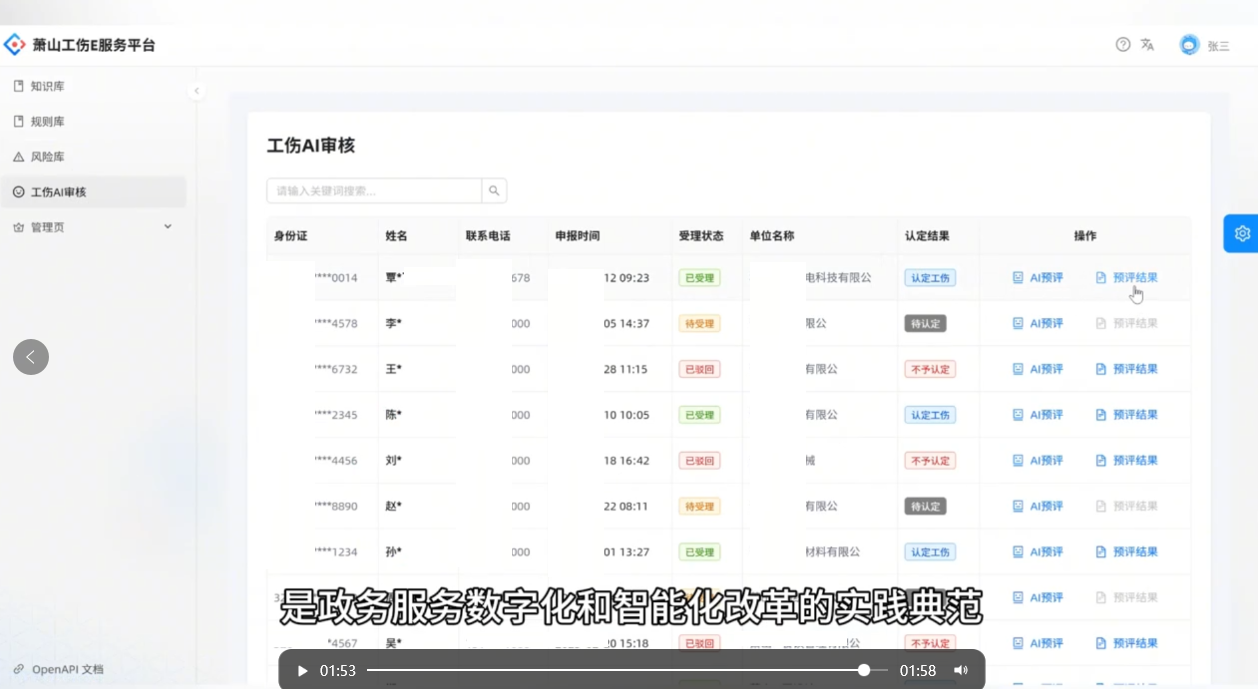This screenshot has width=1258, height=689.
Task: Open the 工伤AI审核 sidebar entry
Action: (x=58, y=192)
